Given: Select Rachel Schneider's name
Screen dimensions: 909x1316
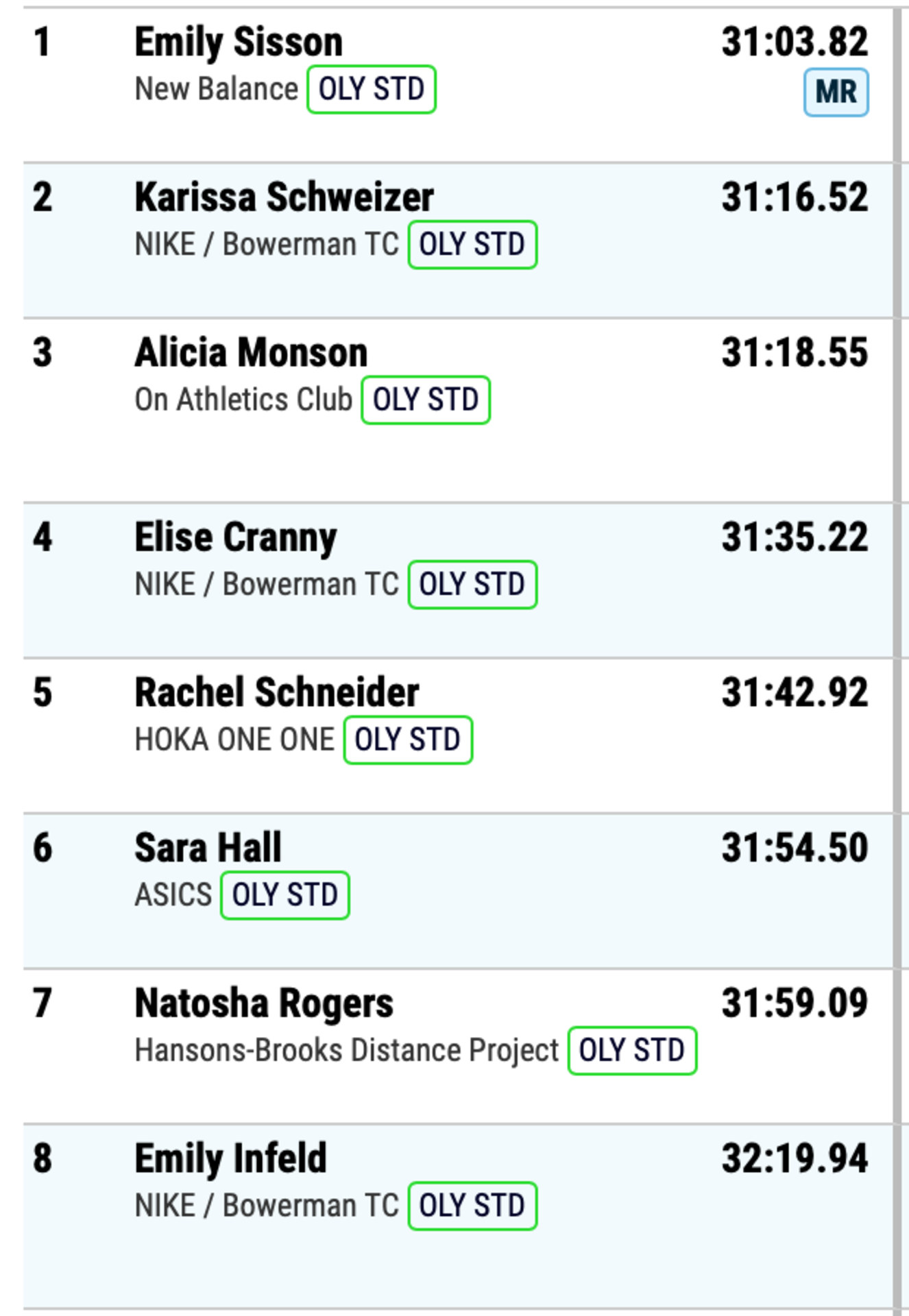Looking at the screenshot, I should click(x=277, y=692).
